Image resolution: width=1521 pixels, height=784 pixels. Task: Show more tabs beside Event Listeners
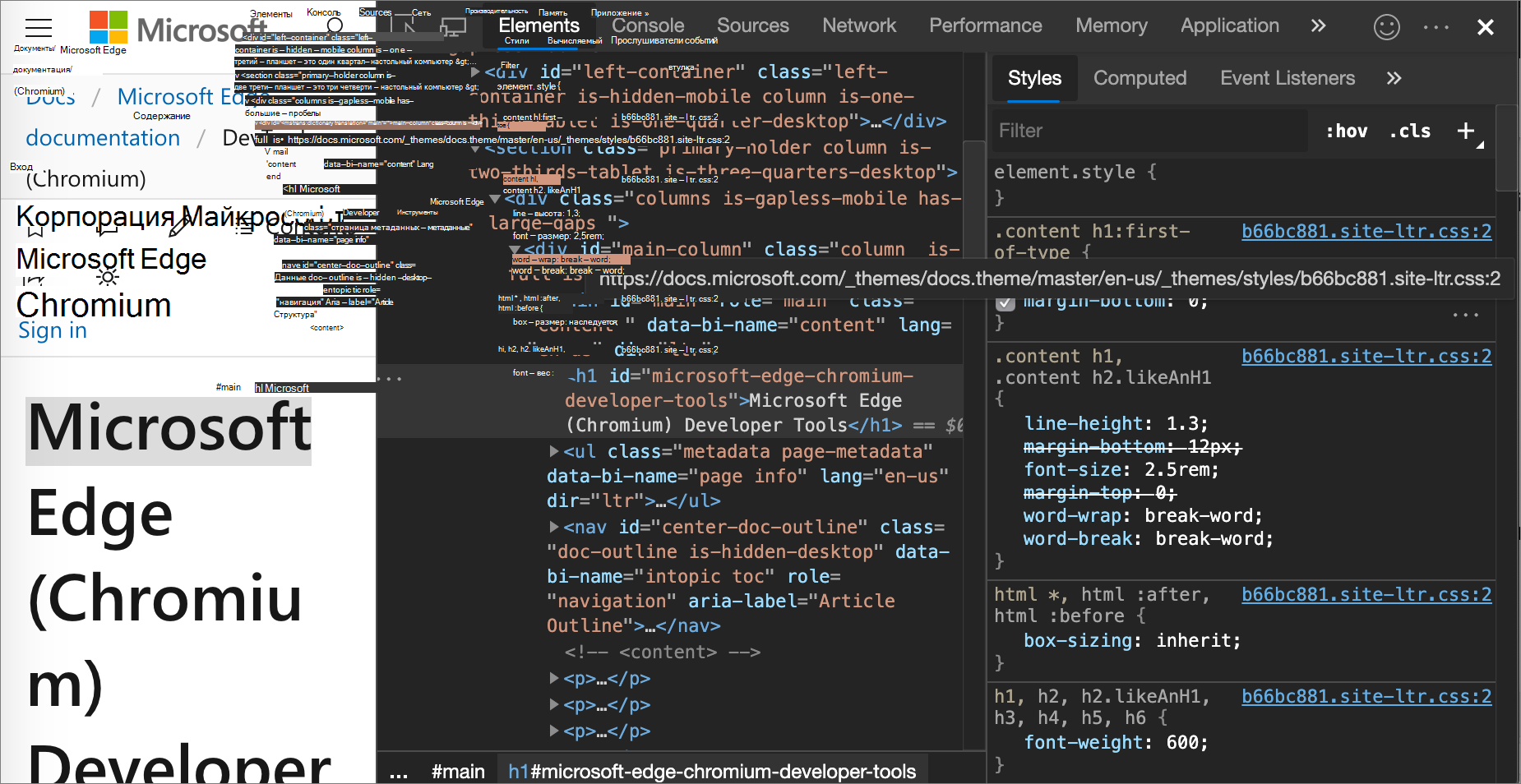pos(1394,79)
